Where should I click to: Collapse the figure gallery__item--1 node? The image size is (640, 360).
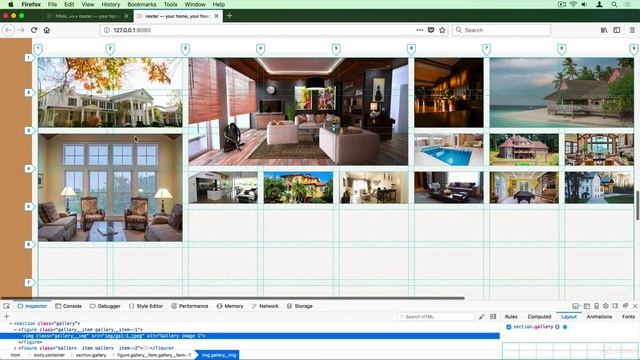[16, 329]
